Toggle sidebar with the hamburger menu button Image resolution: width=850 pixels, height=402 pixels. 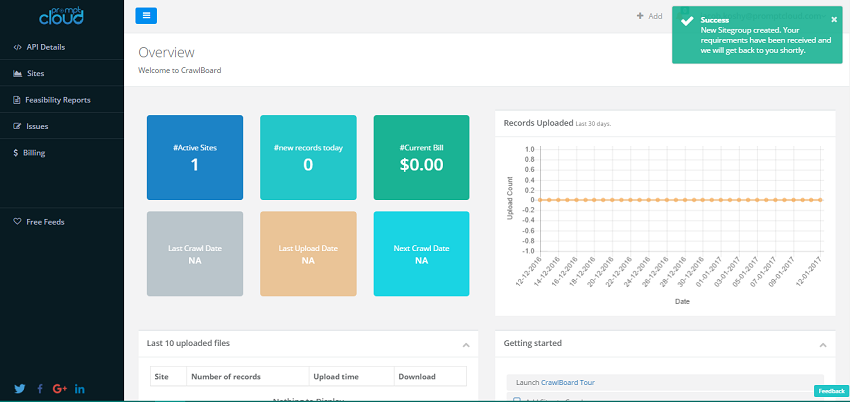click(146, 15)
